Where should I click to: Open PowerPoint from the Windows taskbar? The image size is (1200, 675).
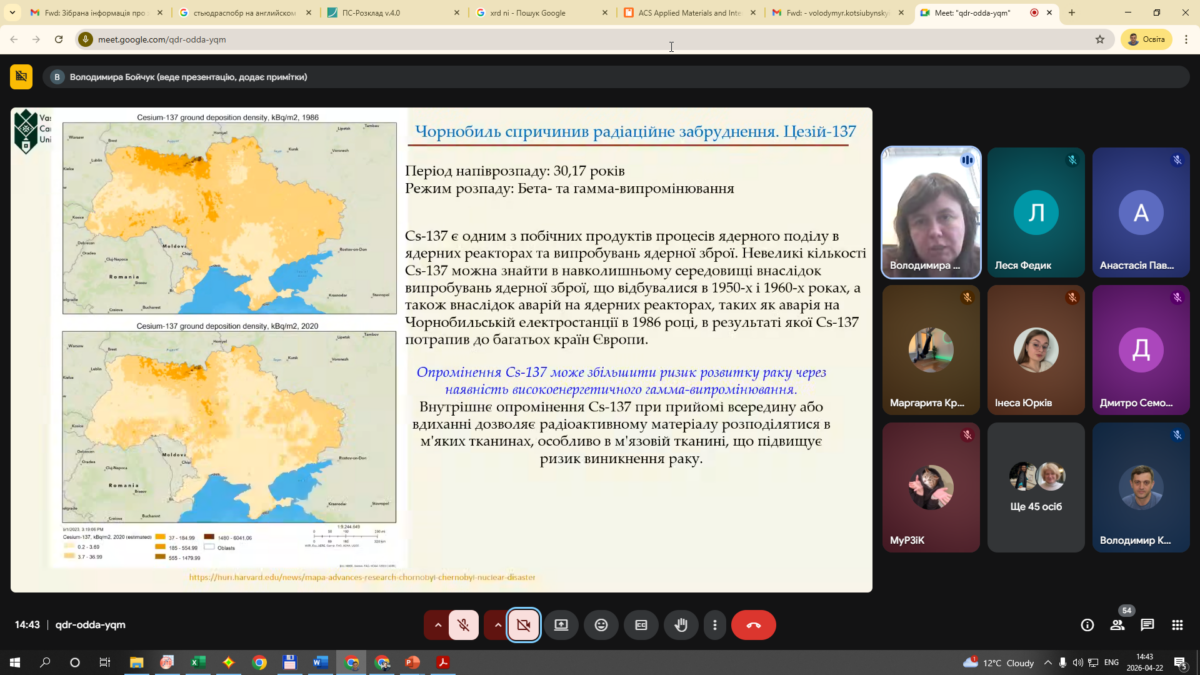(x=412, y=662)
